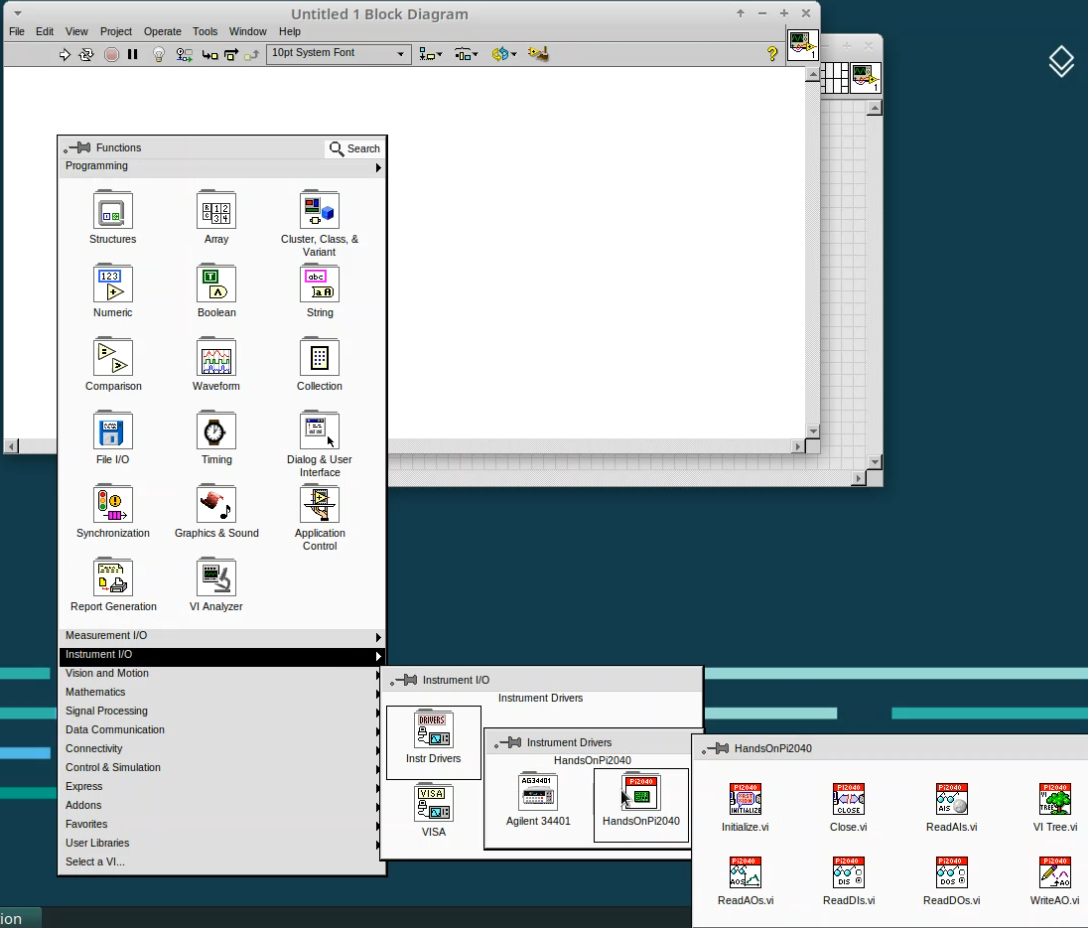
Task: Open the String palette
Action: coord(319,284)
